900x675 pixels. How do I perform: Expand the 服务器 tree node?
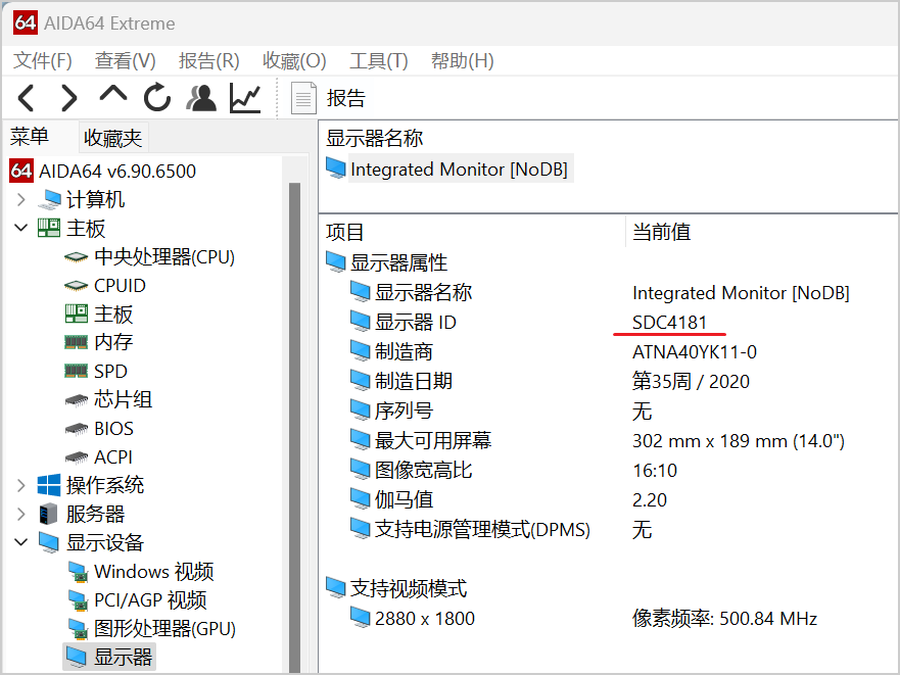pos(21,514)
